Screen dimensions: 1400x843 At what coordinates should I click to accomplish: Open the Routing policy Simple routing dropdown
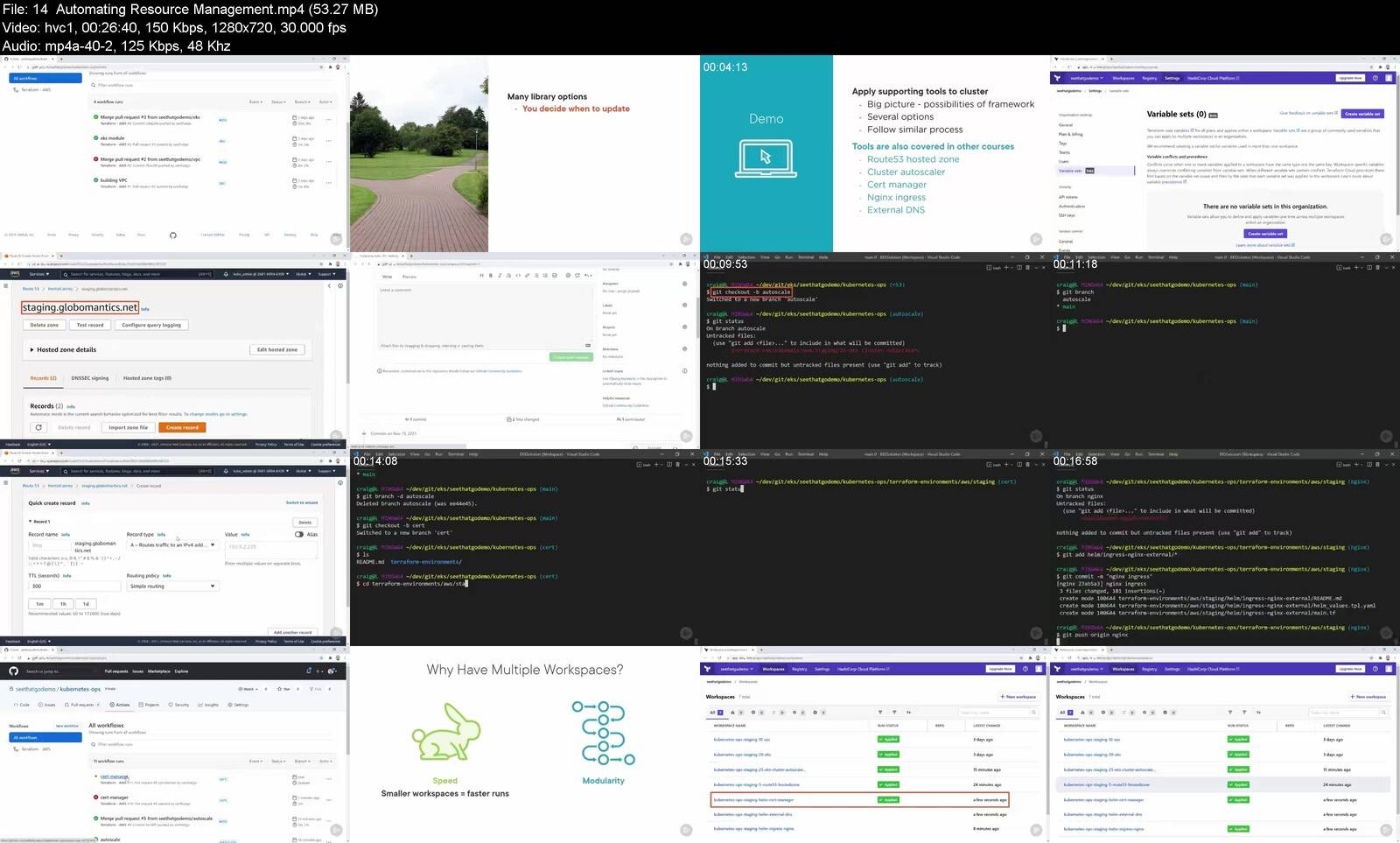tap(172, 586)
